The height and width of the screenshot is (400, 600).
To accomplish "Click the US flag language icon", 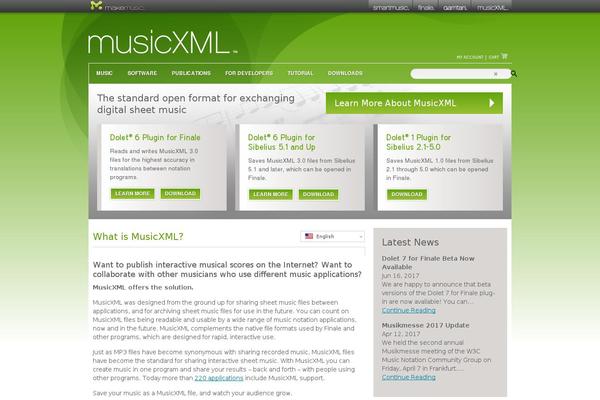I will click(x=309, y=236).
